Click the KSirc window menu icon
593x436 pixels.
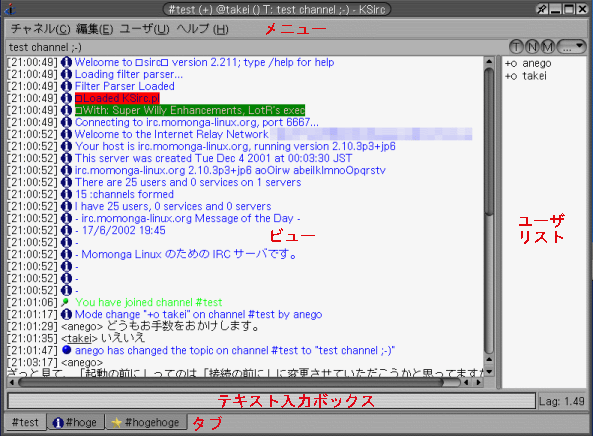point(10,9)
